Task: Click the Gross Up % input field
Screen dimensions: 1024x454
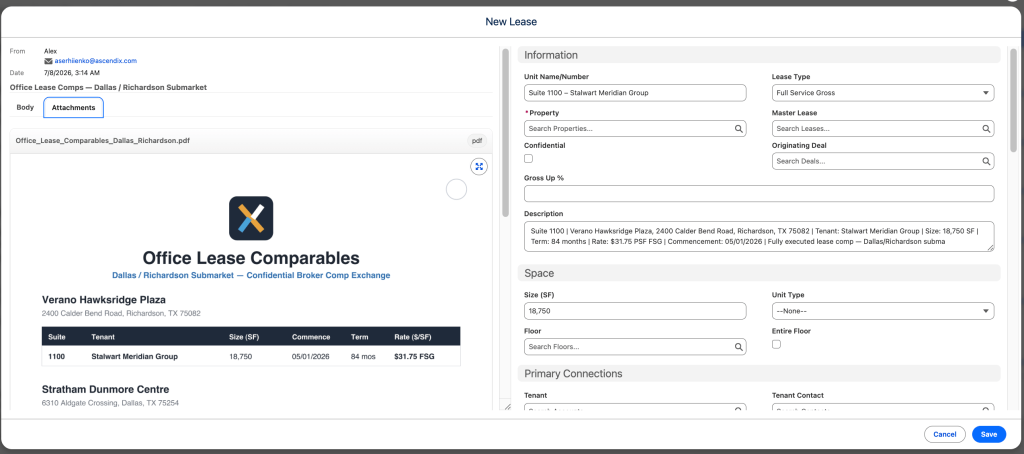Action: tap(759, 193)
